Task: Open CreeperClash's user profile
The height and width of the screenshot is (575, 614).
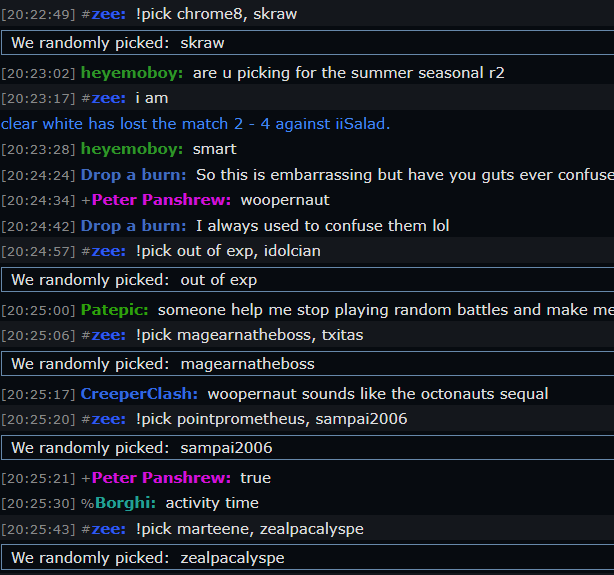Action: click(139, 394)
